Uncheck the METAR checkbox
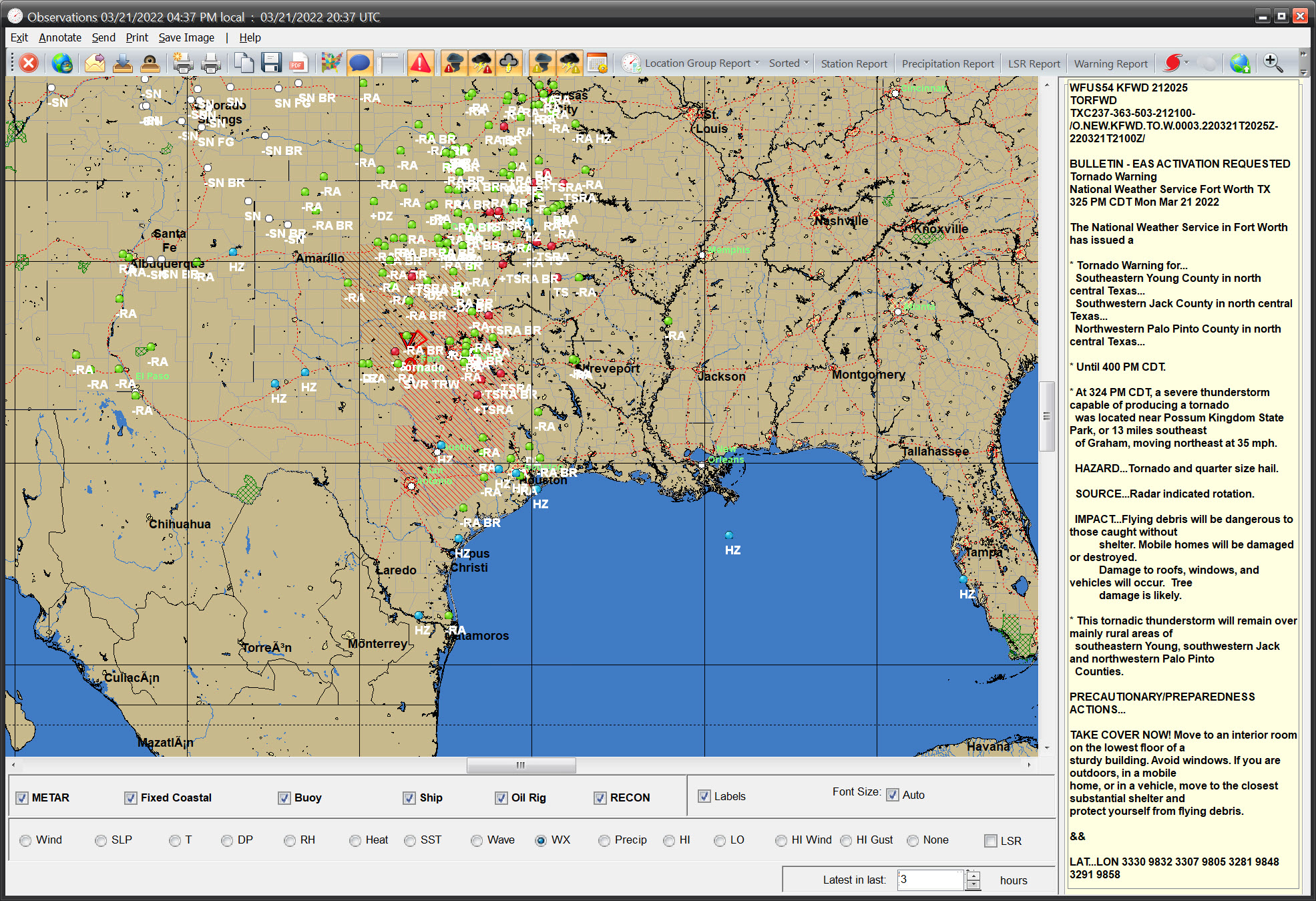Viewport: 1316px width, 901px height. pos(23,797)
